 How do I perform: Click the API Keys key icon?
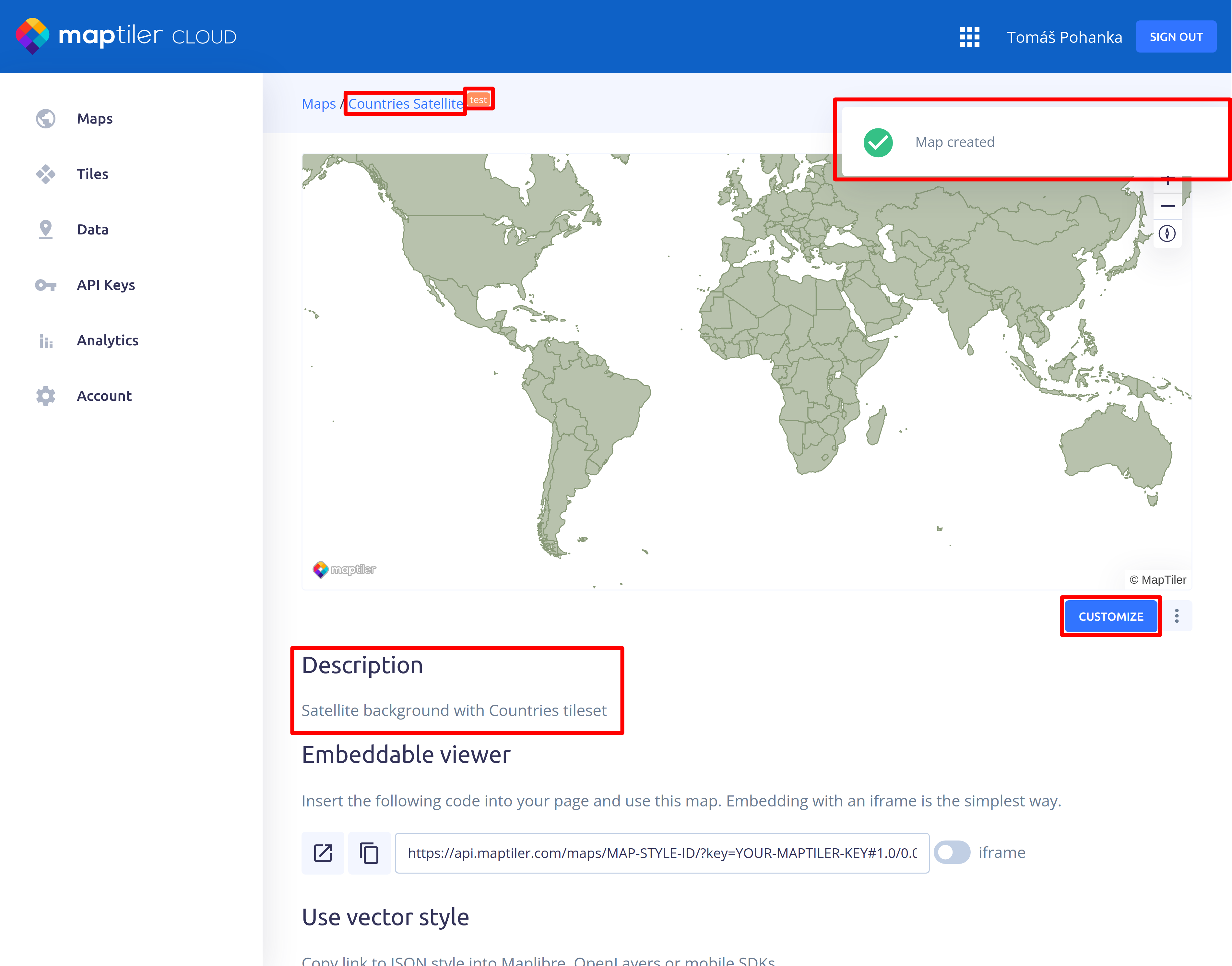point(45,285)
